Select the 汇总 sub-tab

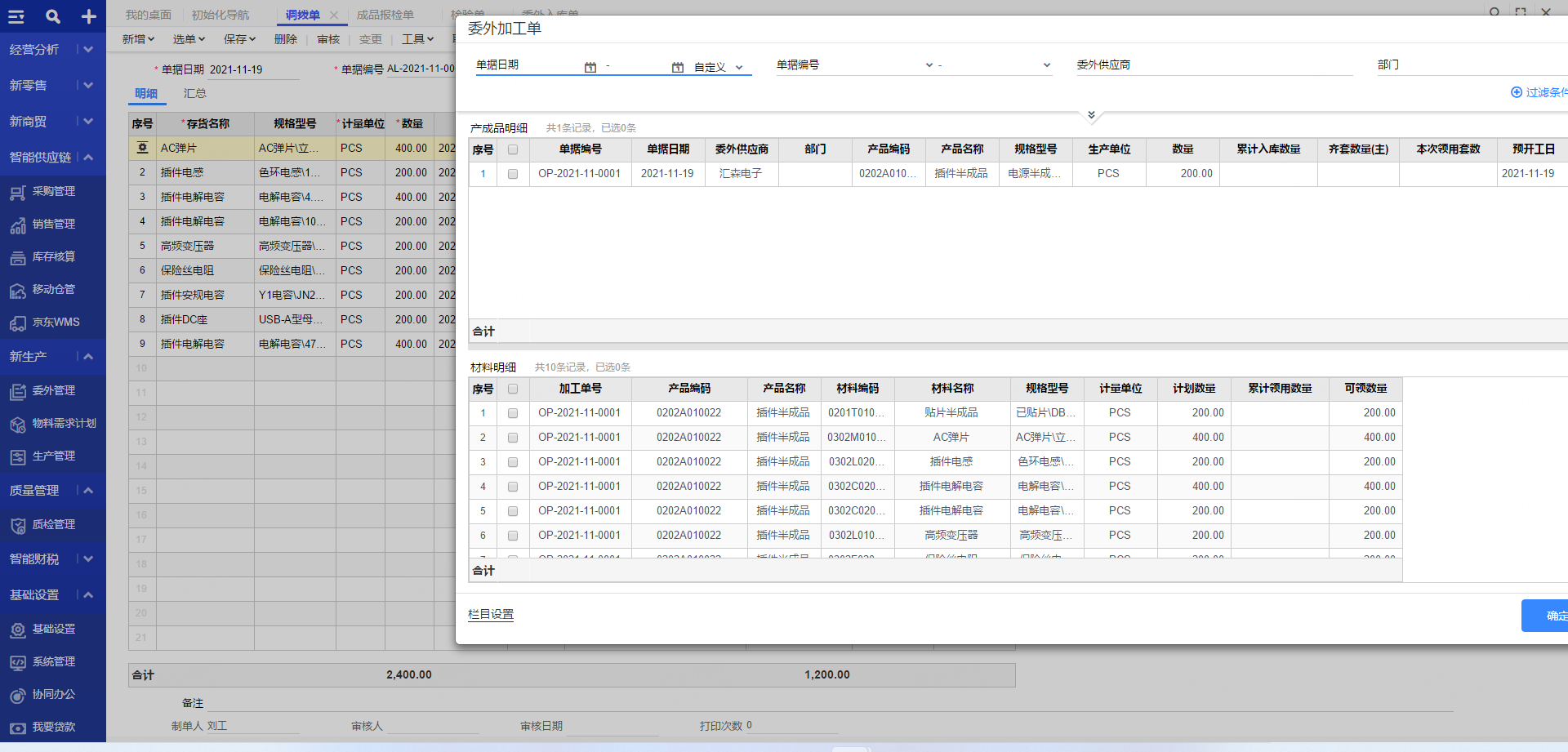[x=195, y=93]
